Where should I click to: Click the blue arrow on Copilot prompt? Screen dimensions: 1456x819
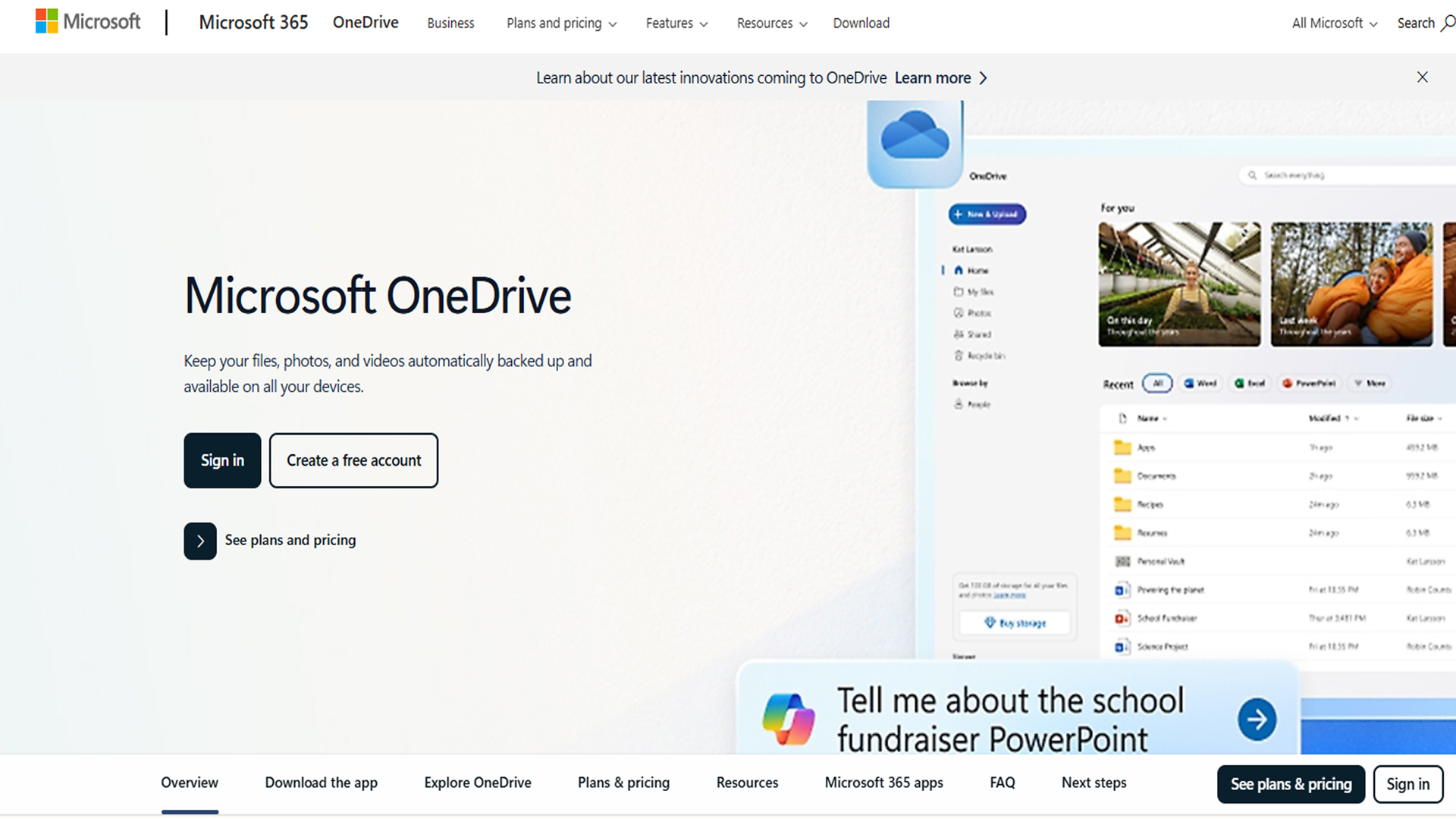click(1257, 719)
